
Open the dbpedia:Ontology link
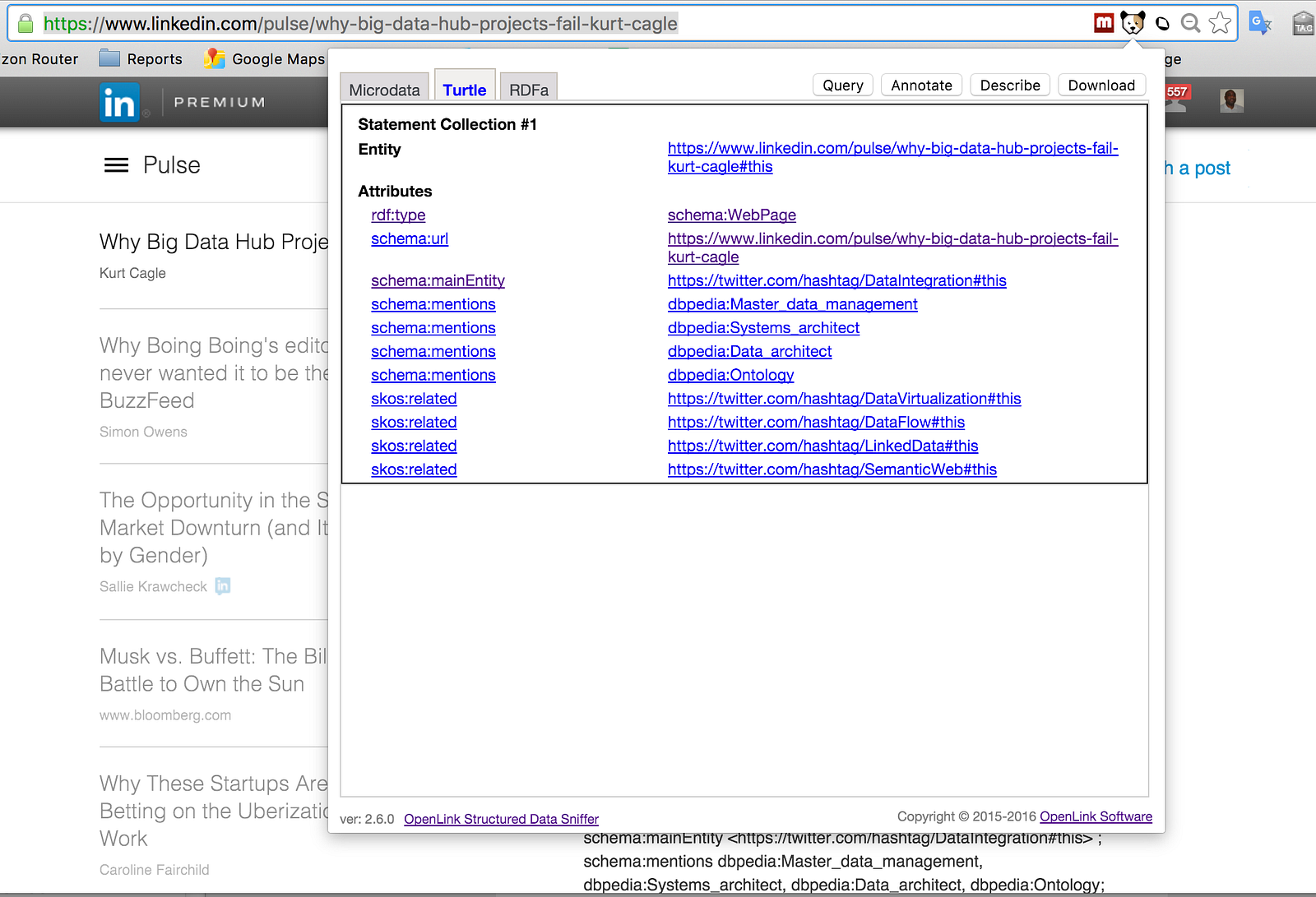click(x=730, y=375)
